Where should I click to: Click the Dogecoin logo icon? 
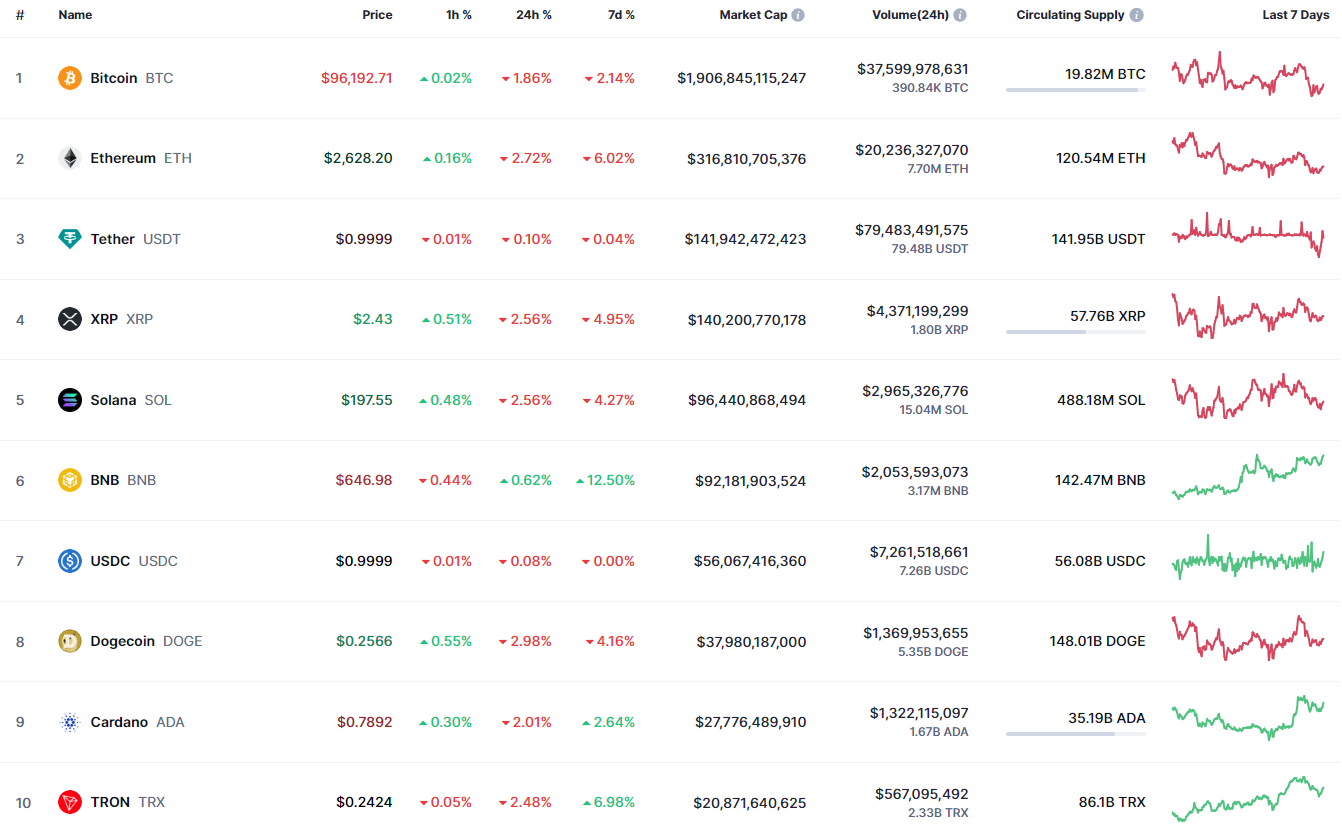70,641
